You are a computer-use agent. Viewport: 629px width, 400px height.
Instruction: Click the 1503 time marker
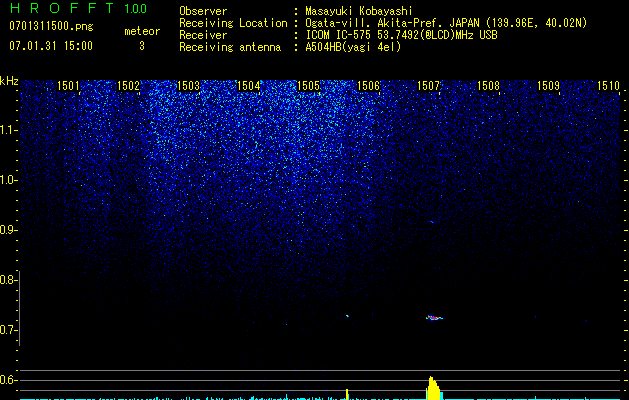[x=188, y=86]
